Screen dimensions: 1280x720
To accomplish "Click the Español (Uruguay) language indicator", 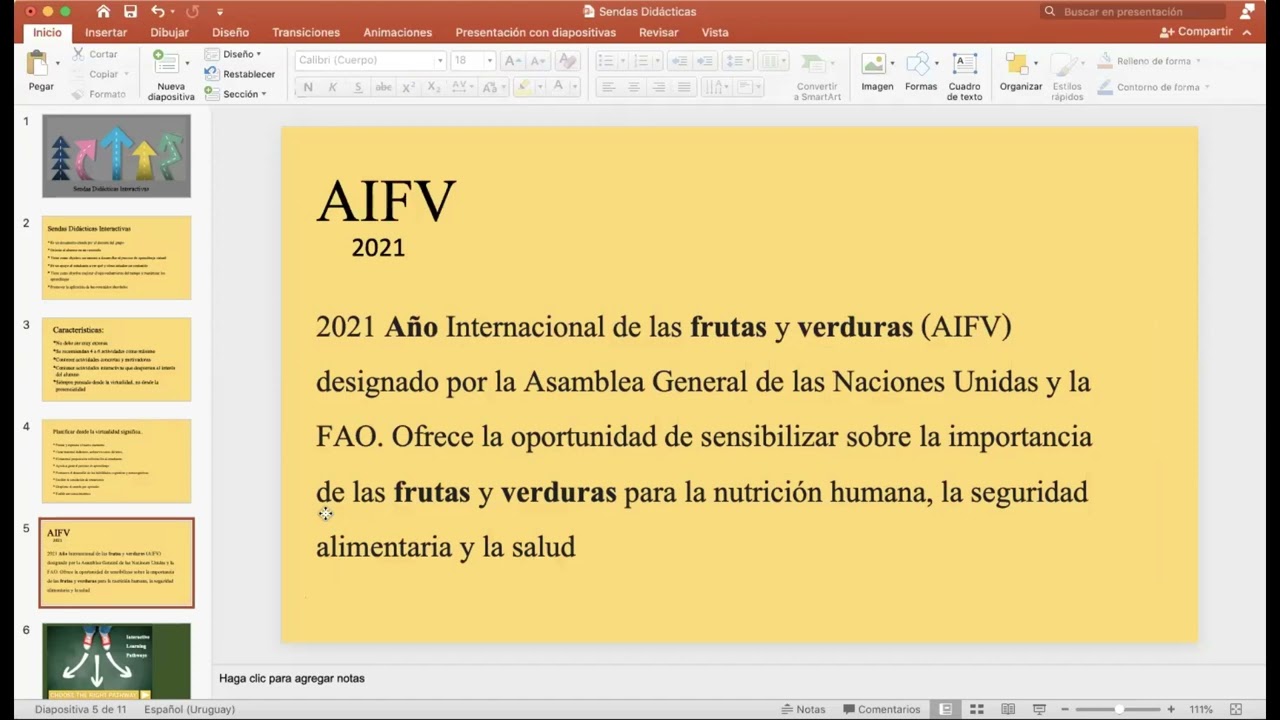I will [189, 709].
